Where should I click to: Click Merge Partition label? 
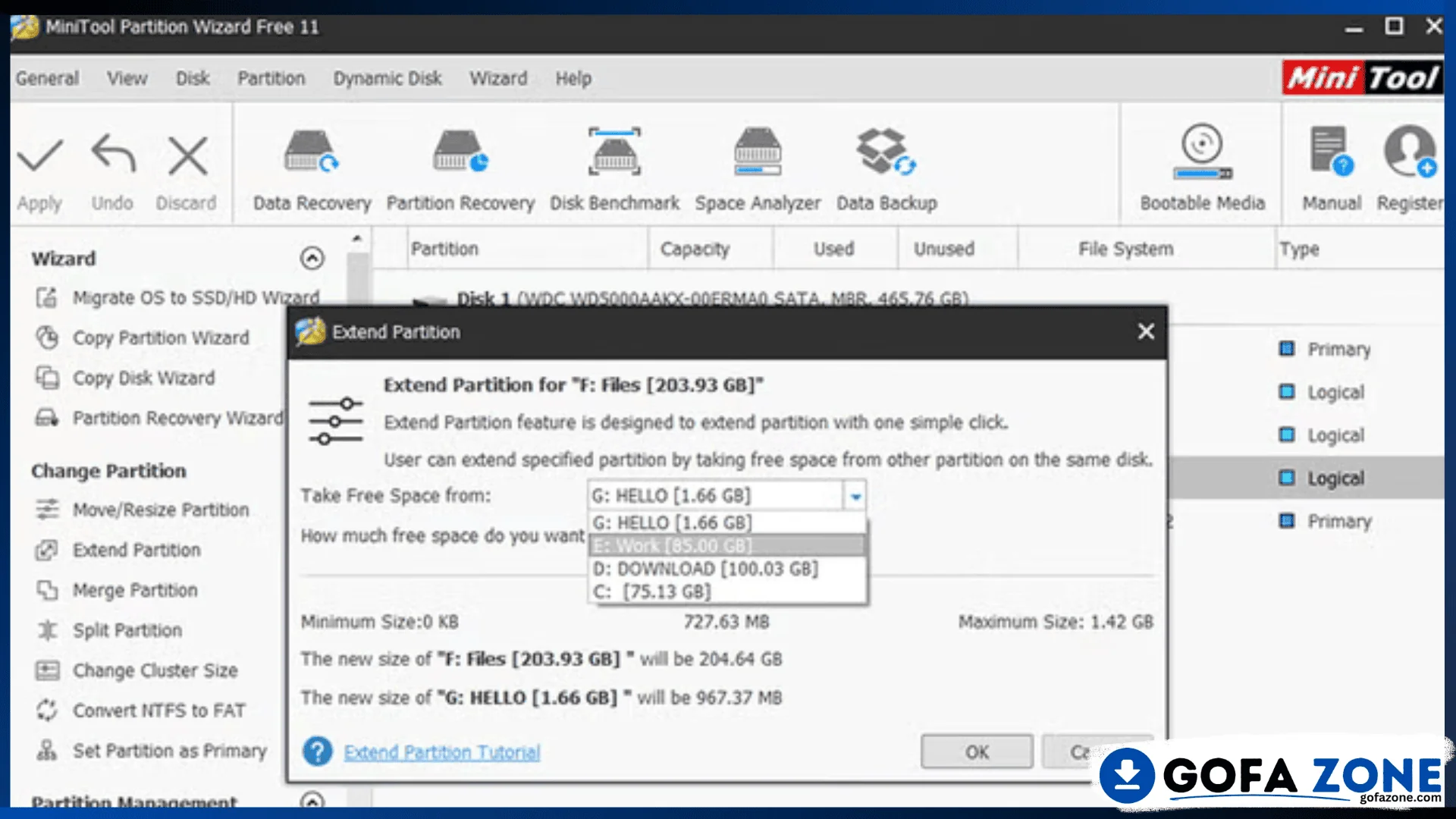tap(135, 590)
